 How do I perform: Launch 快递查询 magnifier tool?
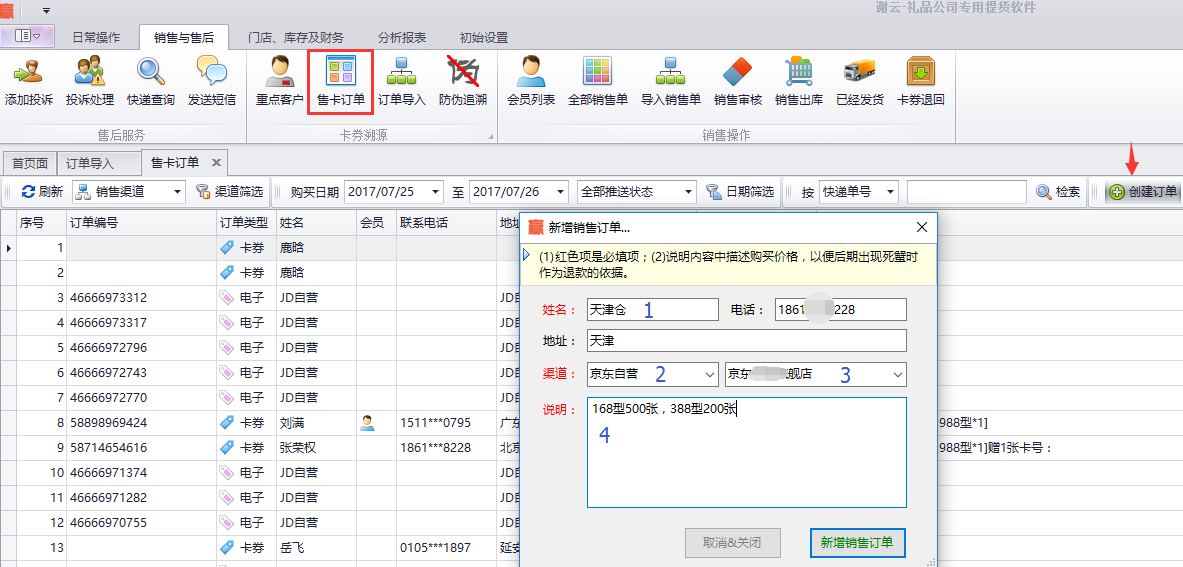pyautogui.click(x=151, y=81)
